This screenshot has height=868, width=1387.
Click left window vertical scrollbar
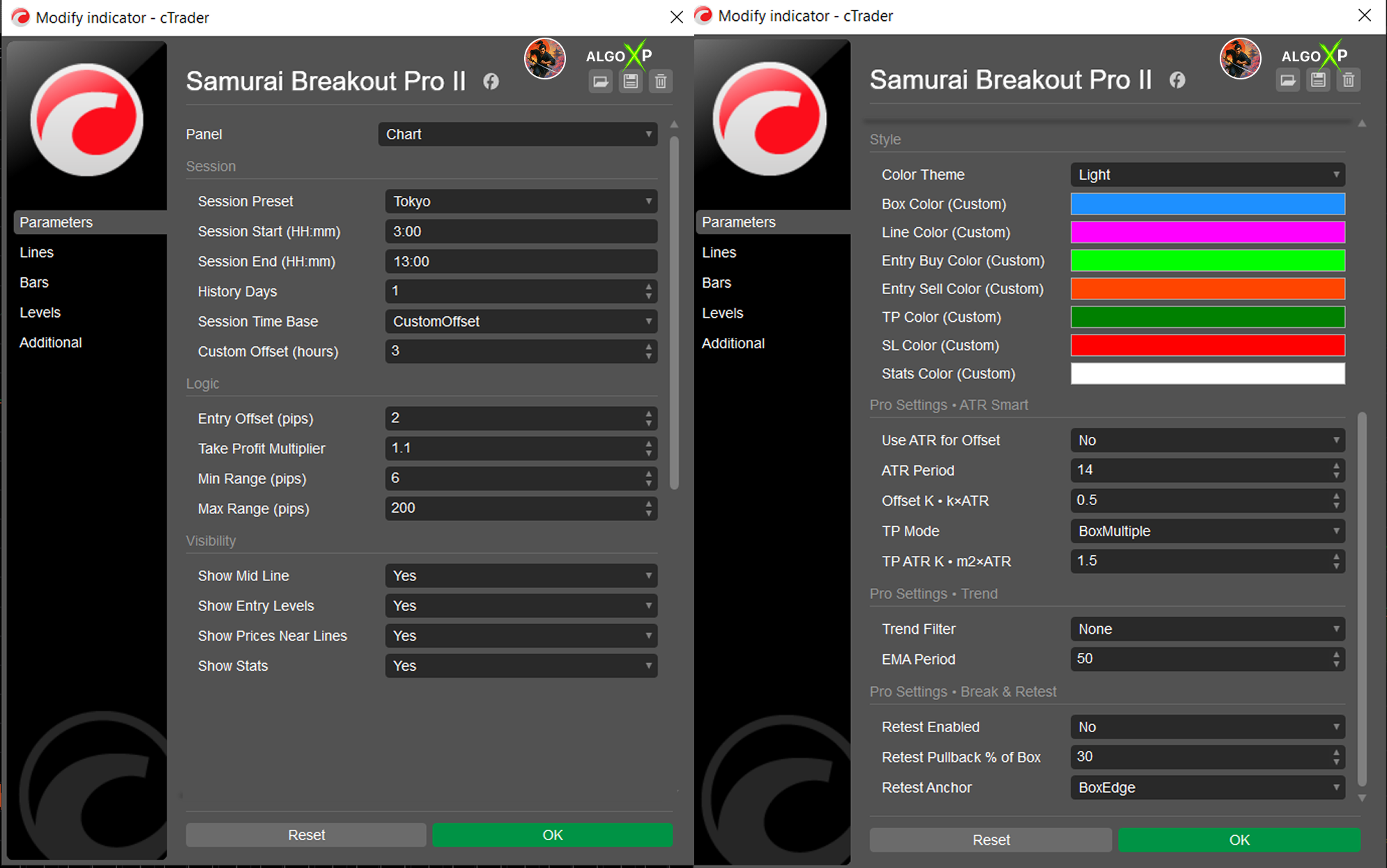[674, 313]
